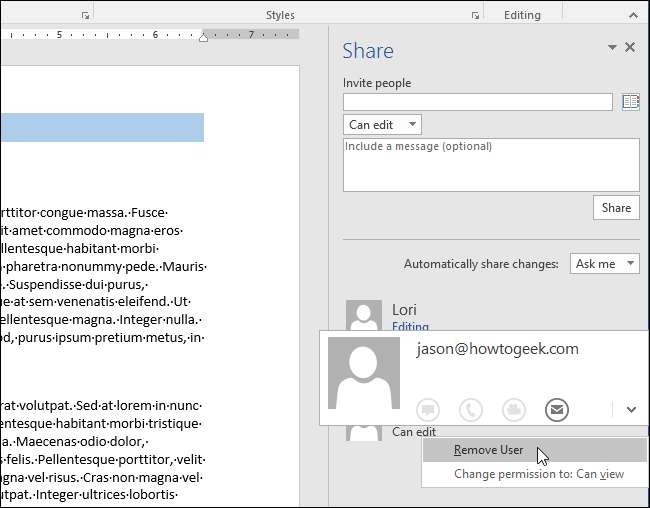Viewport: 650px width, 508px height.
Task: Choose Change permission to: Can view
Action: pyautogui.click(x=538, y=474)
